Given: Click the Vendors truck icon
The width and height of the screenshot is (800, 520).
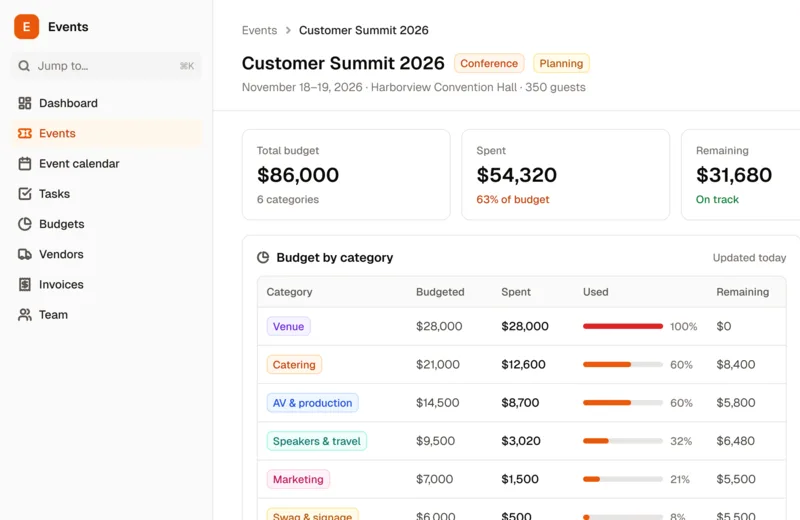Looking at the screenshot, I should pos(24,254).
